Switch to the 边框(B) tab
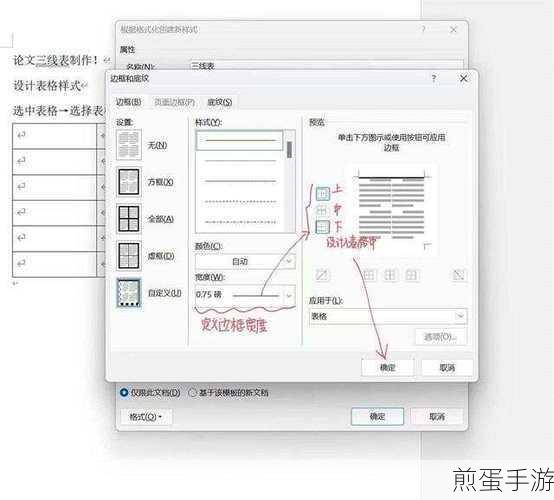Image resolution: width=554 pixels, height=500 pixels. (128, 102)
